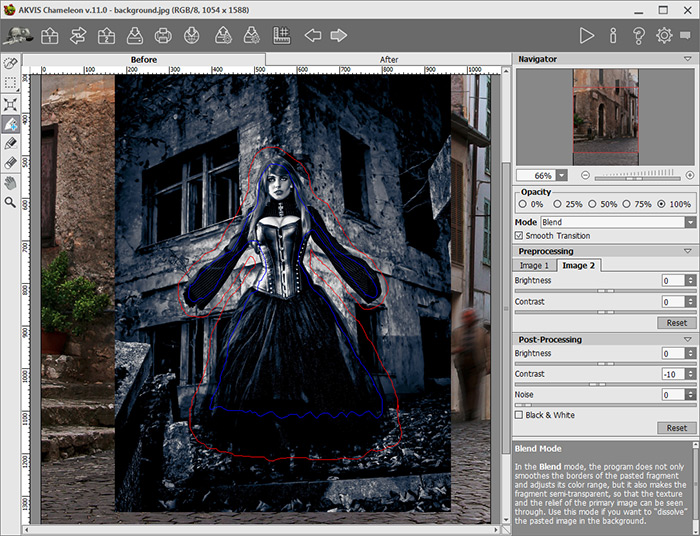The image size is (700, 536).
Task: Open fragment image (icon with number 2)
Action: click(x=106, y=36)
